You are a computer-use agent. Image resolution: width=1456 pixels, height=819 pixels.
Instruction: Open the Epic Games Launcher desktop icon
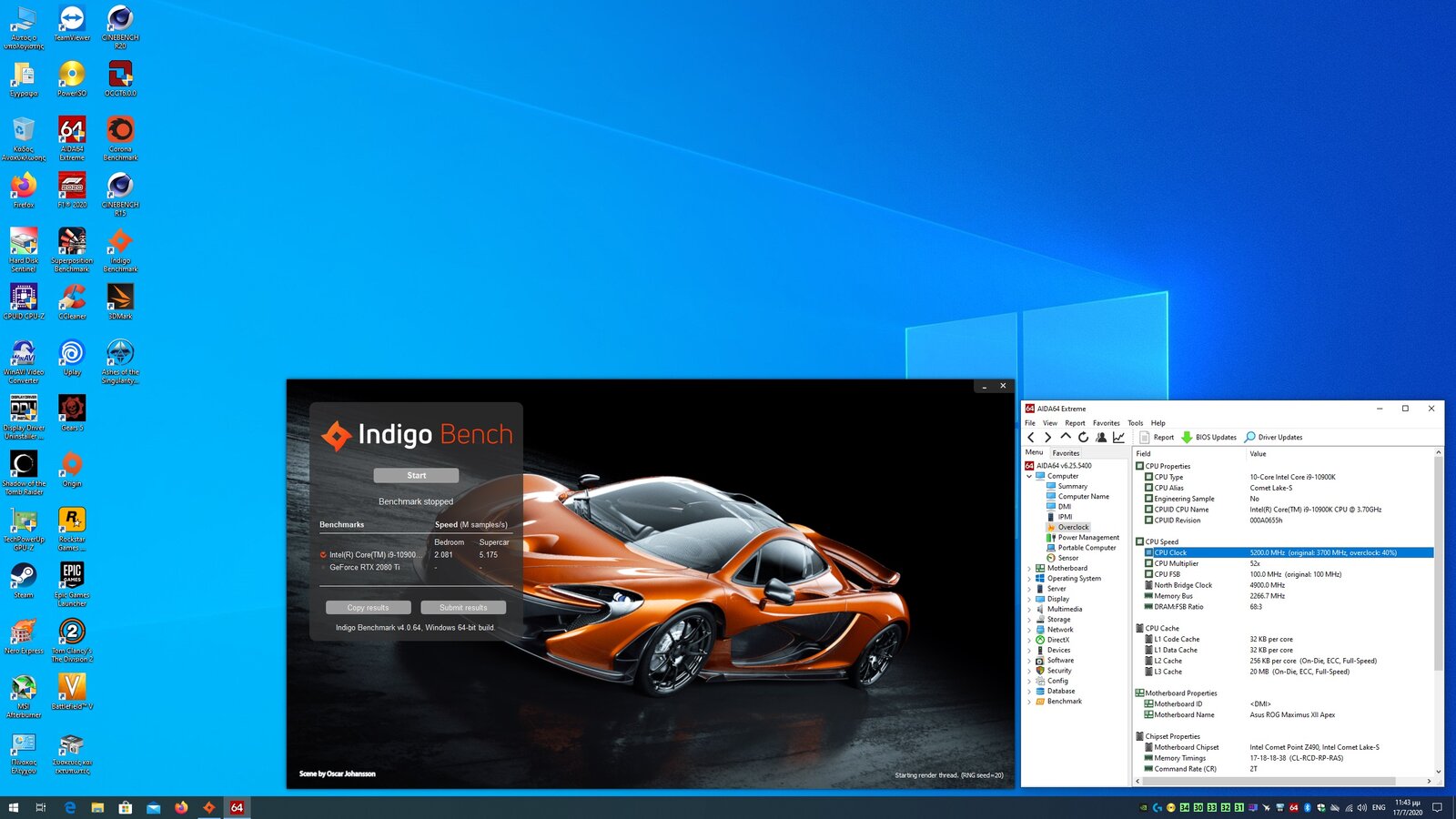72,584
